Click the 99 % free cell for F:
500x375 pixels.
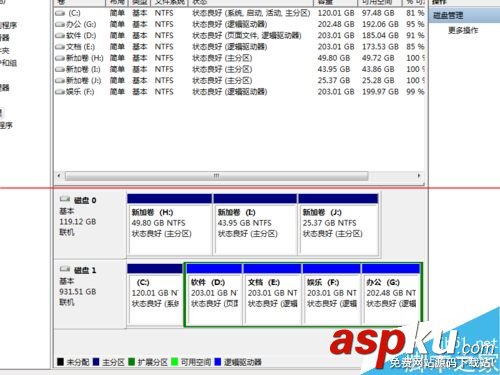pos(415,92)
